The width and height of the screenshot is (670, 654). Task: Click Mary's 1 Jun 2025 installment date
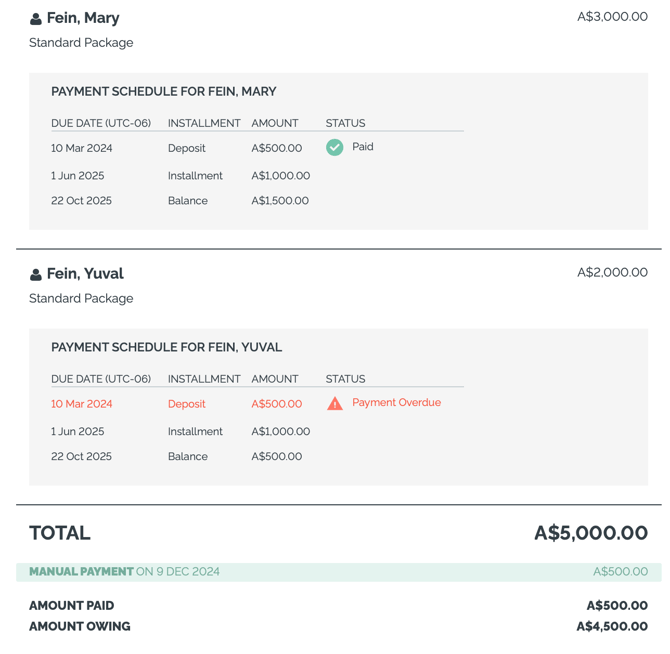pyautogui.click(x=77, y=176)
